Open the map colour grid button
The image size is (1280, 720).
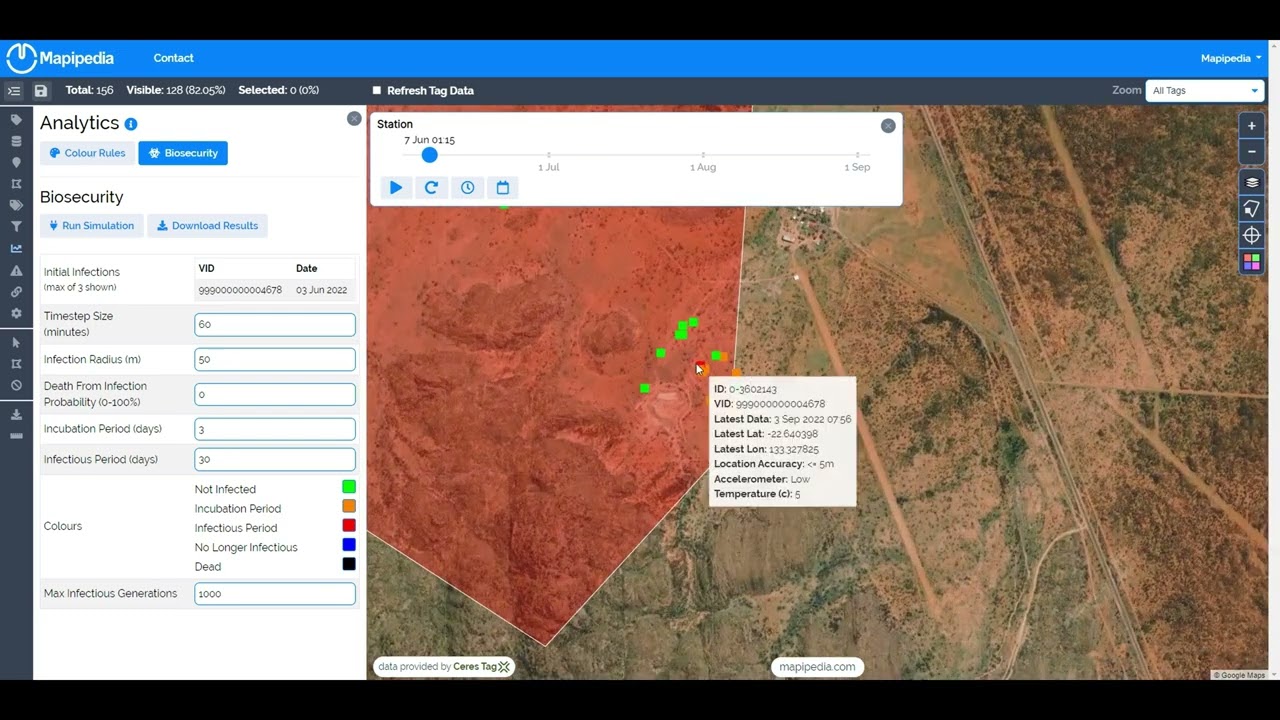1251,262
